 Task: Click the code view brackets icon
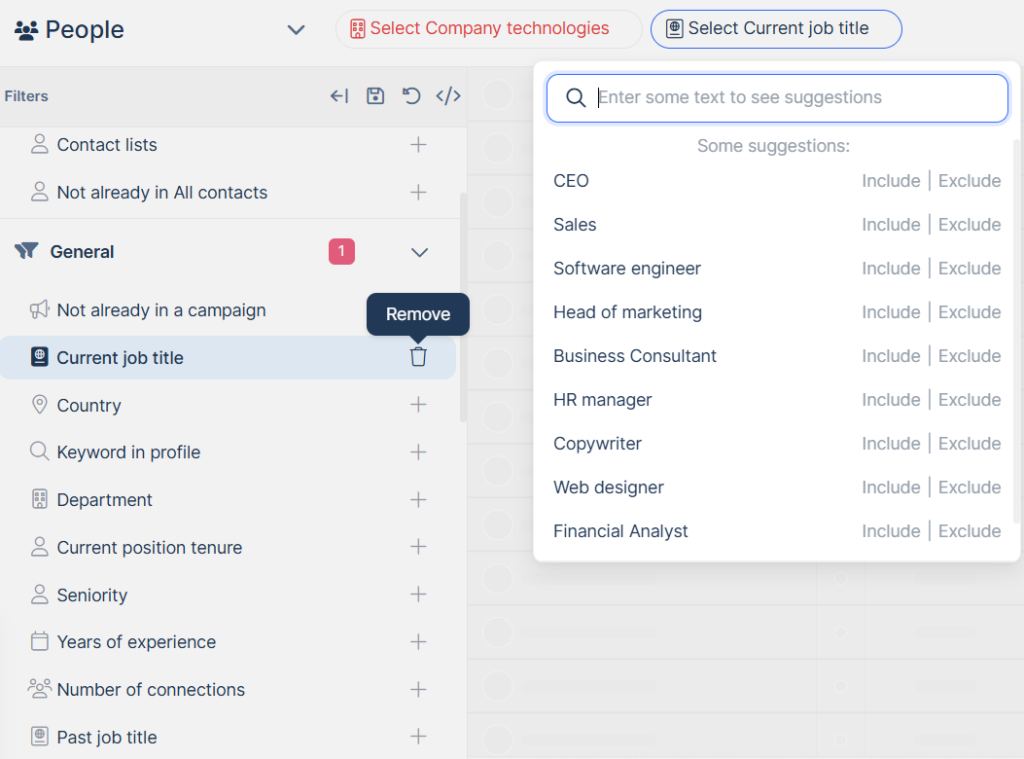pos(448,96)
